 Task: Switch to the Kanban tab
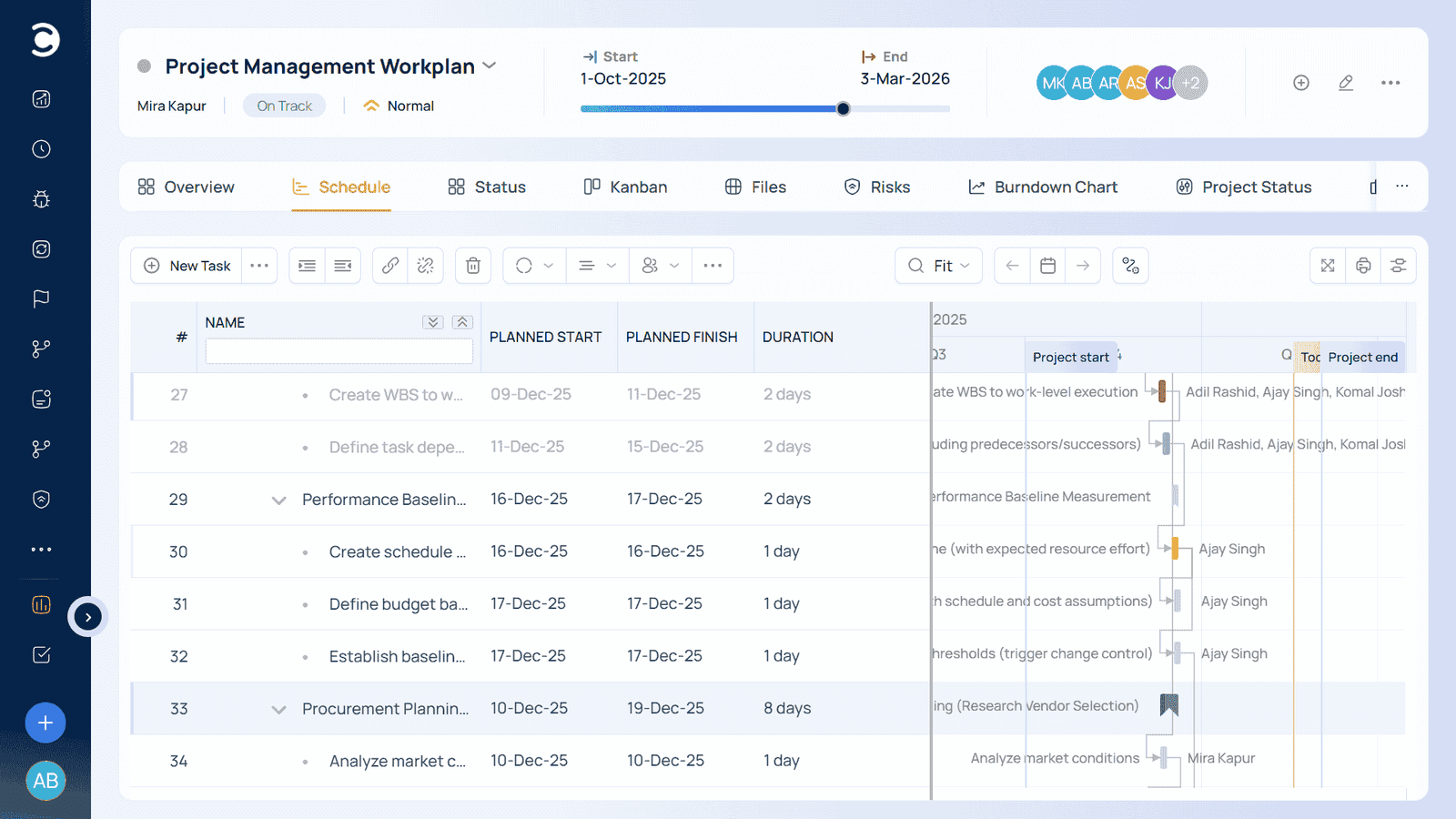[625, 187]
